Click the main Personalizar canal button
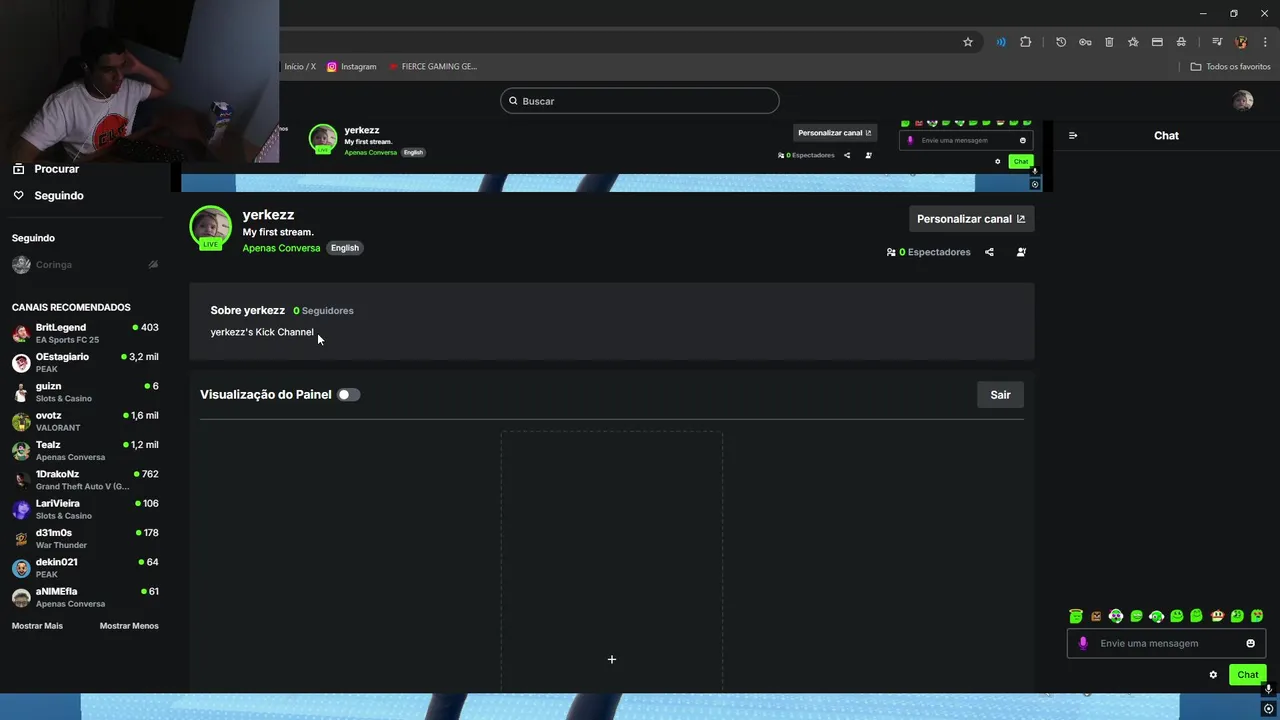1280x720 pixels. (971, 219)
